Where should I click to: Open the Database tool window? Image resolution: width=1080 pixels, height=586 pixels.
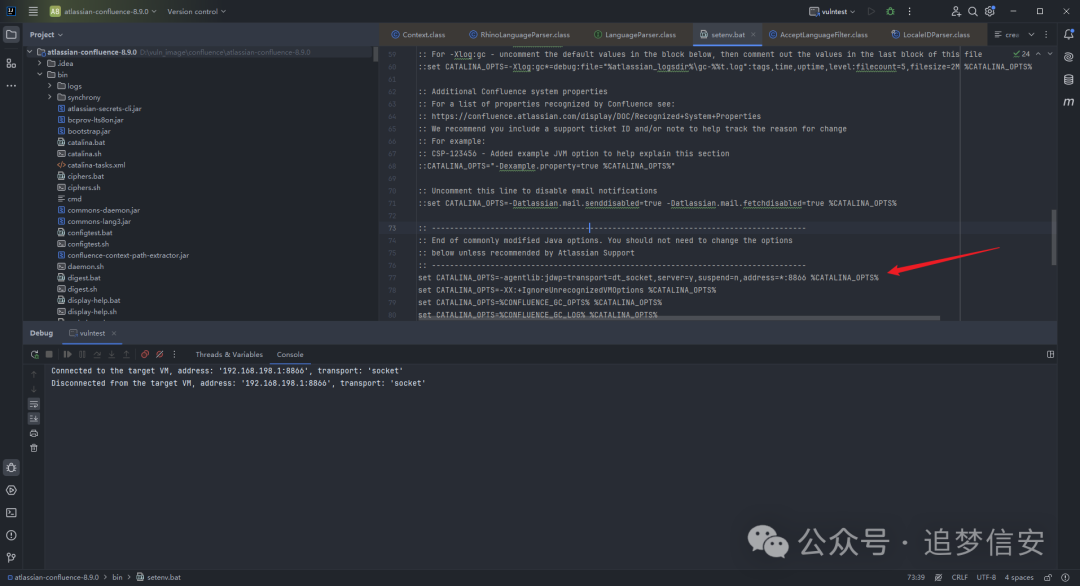point(1068,80)
